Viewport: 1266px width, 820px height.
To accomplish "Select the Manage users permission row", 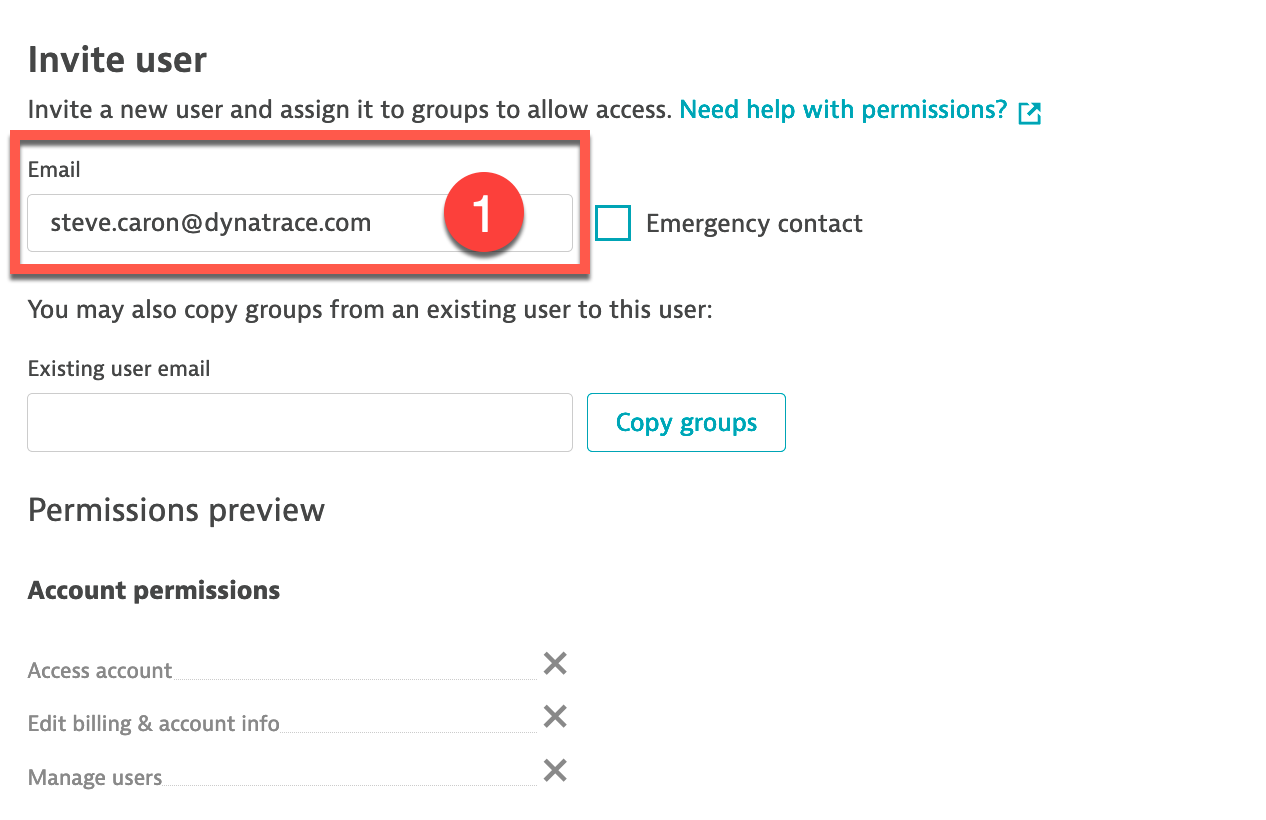I will pos(298,774).
